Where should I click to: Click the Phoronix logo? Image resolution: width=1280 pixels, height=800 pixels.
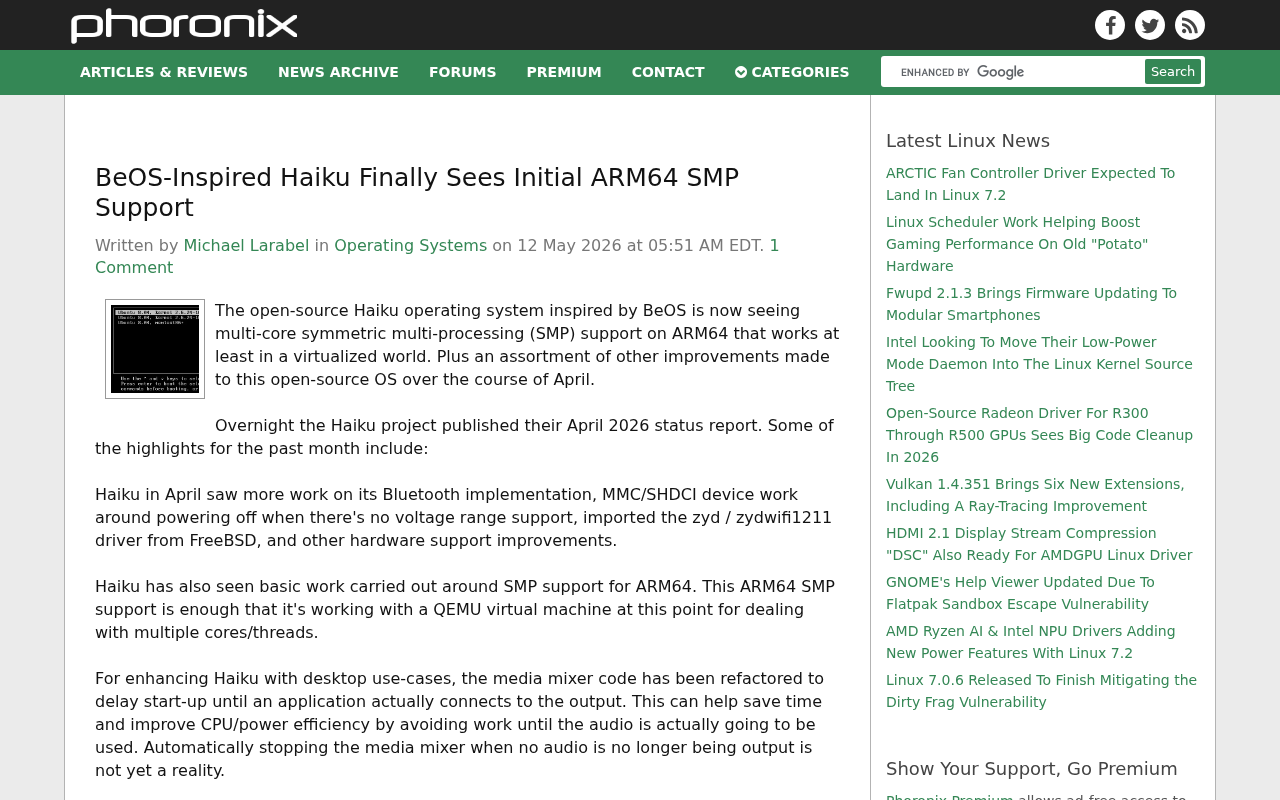click(x=184, y=25)
